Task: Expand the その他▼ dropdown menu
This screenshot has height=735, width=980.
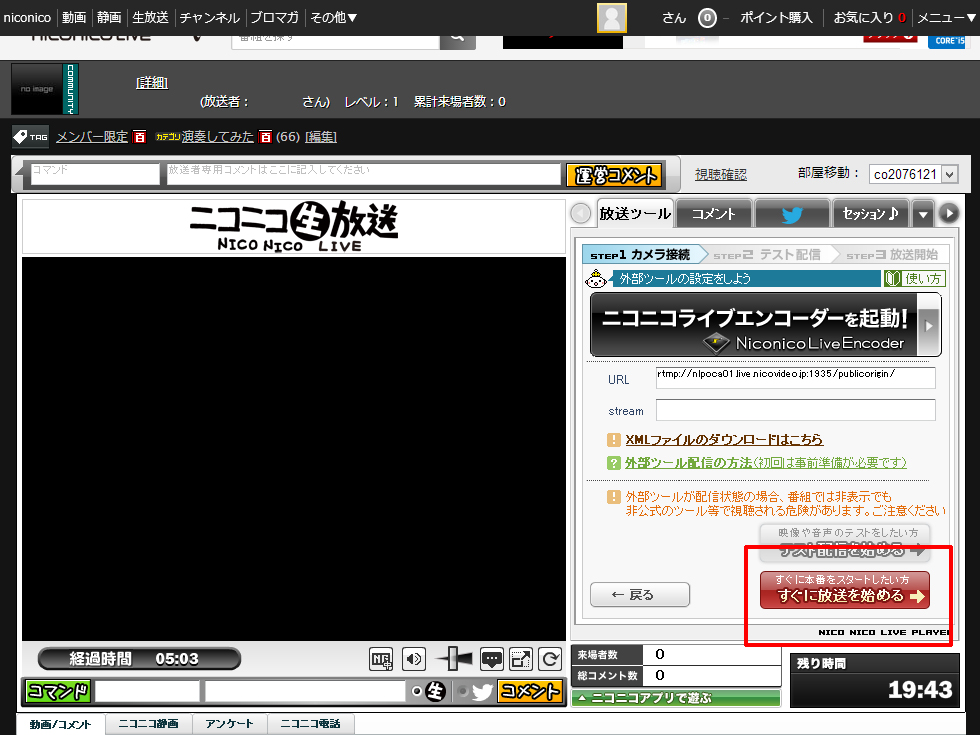Action: (334, 18)
